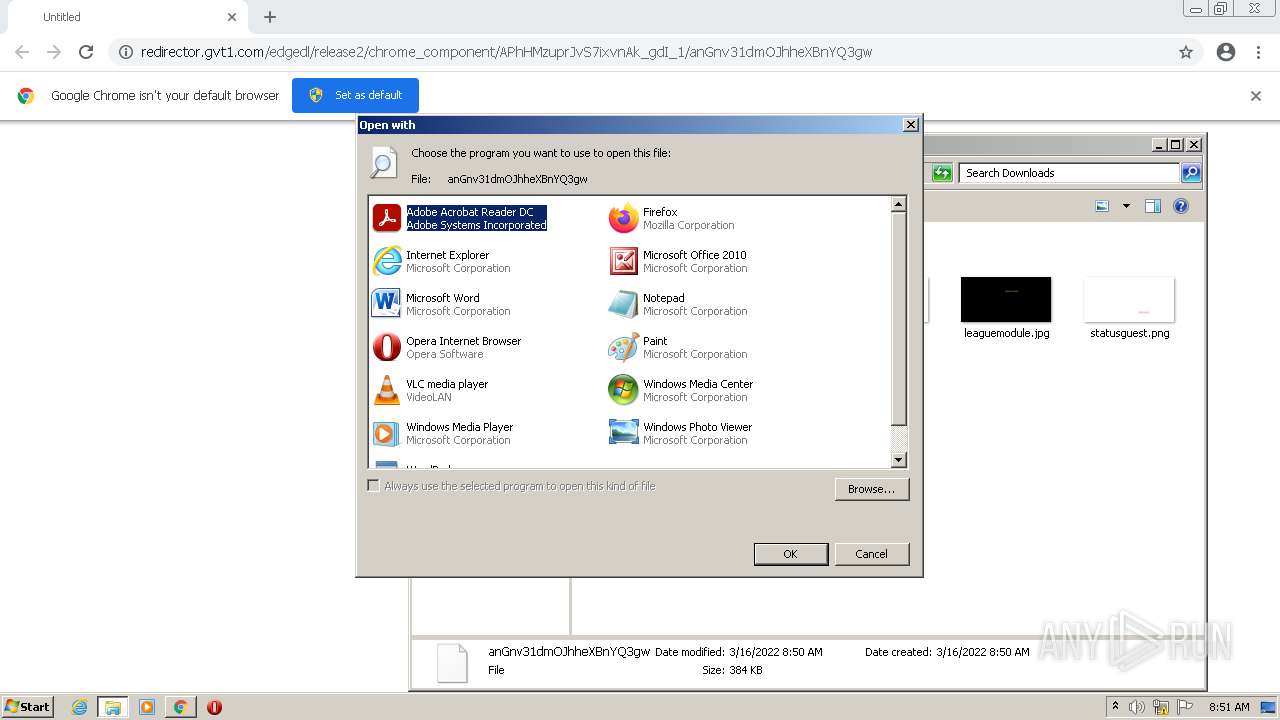
Task: Open Opera from the taskbar
Action: (214, 707)
